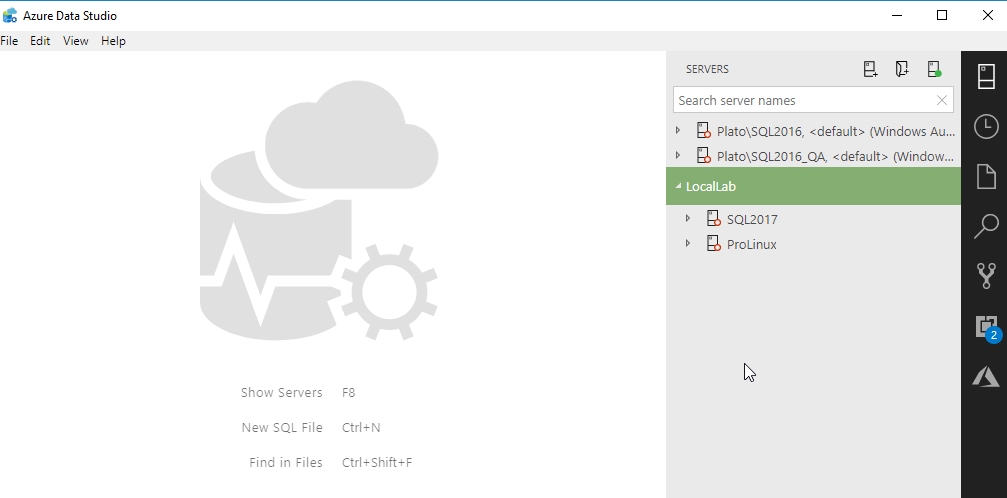The width and height of the screenshot is (1007, 498).
Task: Expand the Plato\SQL2016 server node
Action: coord(678,130)
